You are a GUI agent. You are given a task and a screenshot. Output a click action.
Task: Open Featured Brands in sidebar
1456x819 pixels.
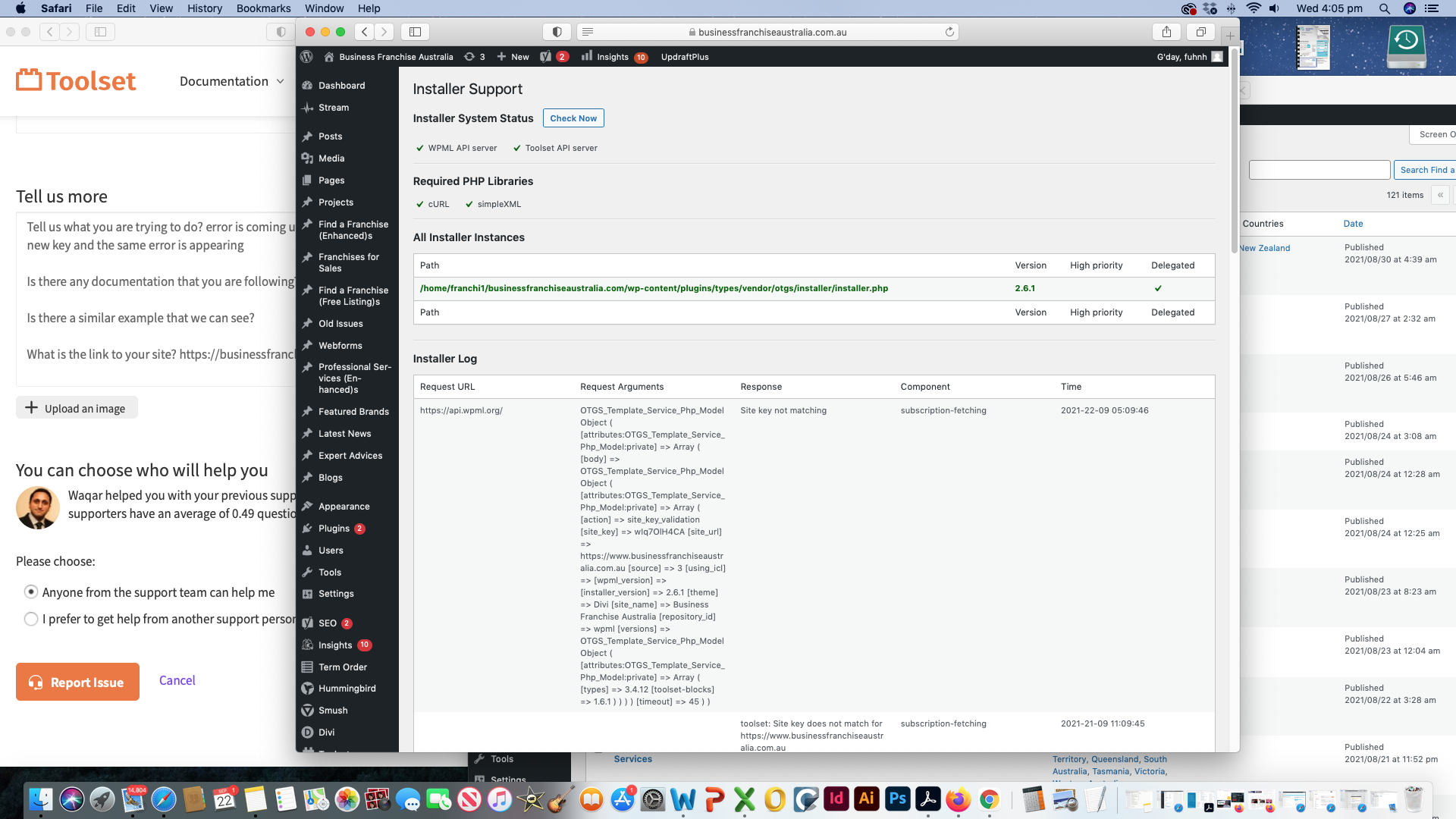(353, 412)
